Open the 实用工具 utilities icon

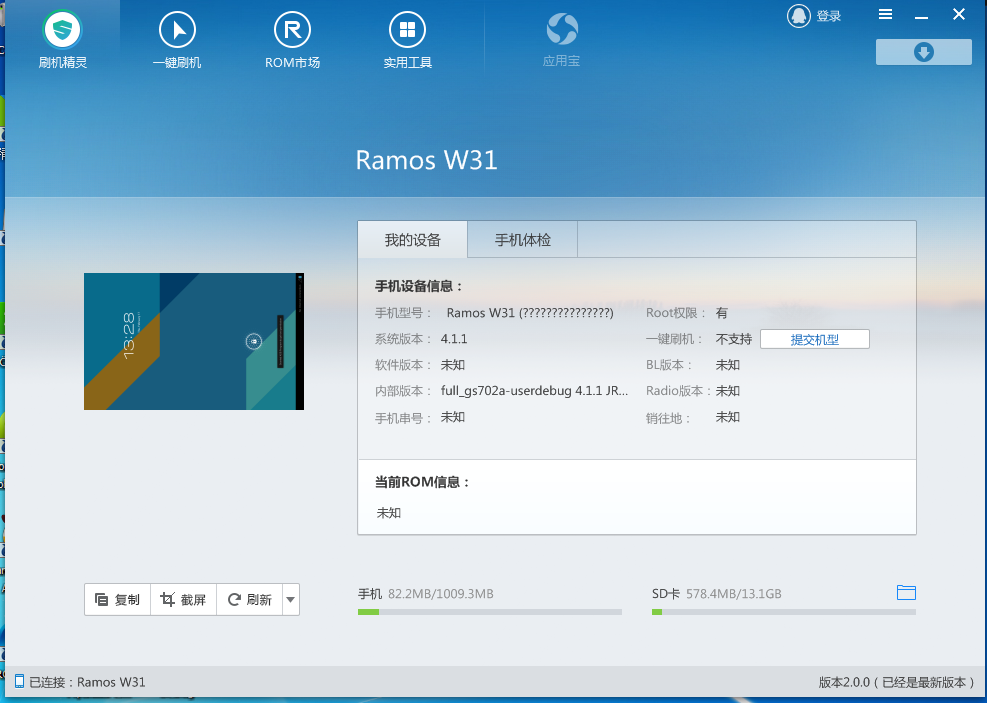point(407,30)
